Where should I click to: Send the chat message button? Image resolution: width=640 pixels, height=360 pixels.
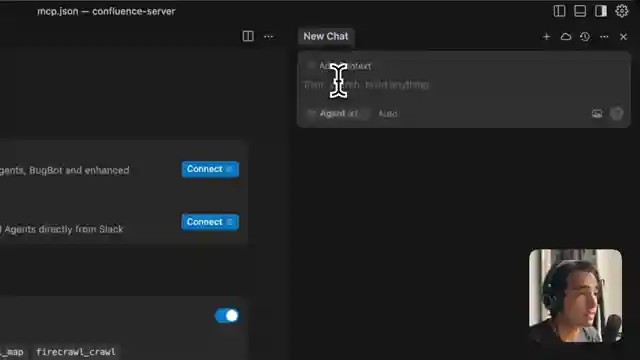coord(617,113)
